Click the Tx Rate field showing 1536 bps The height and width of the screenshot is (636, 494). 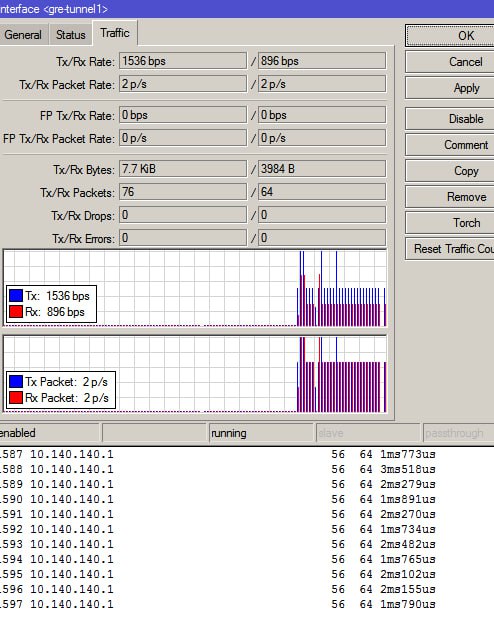pyautogui.click(x=183, y=61)
